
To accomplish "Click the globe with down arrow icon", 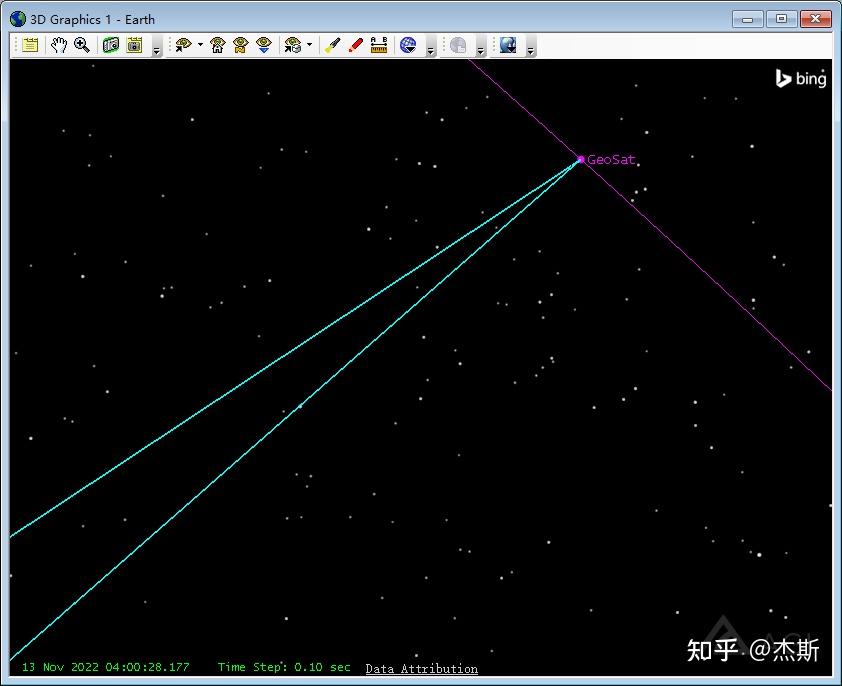I will point(408,45).
